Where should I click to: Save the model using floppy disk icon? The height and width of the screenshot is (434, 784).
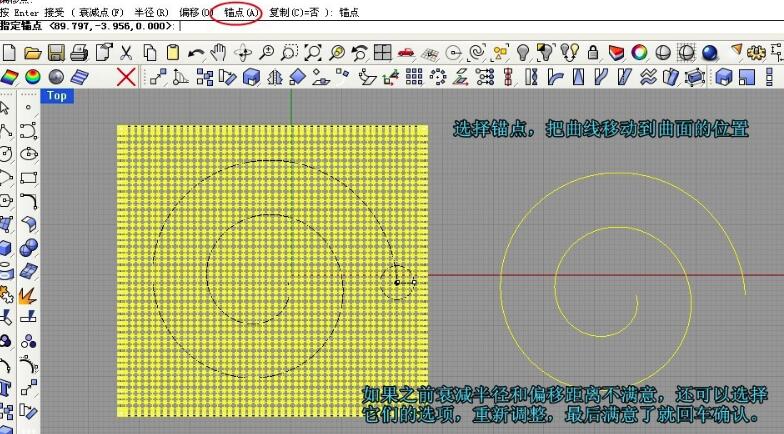point(56,52)
